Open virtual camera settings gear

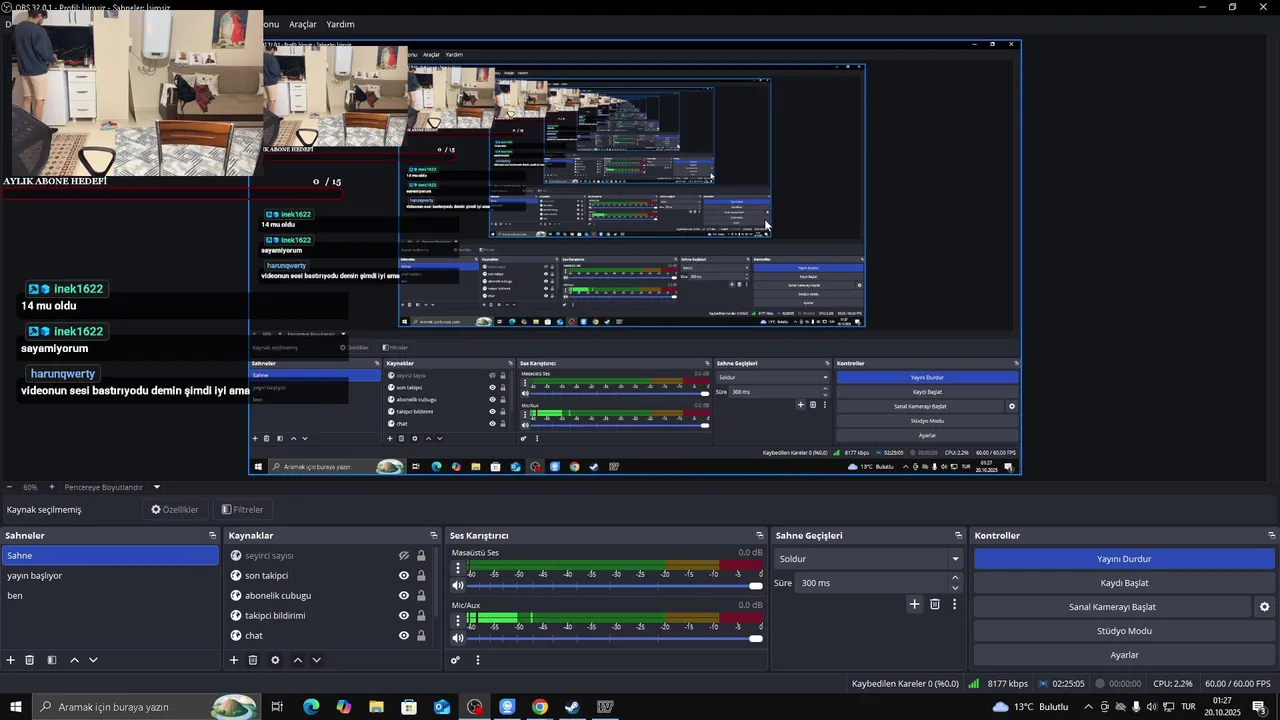pyautogui.click(x=1264, y=607)
